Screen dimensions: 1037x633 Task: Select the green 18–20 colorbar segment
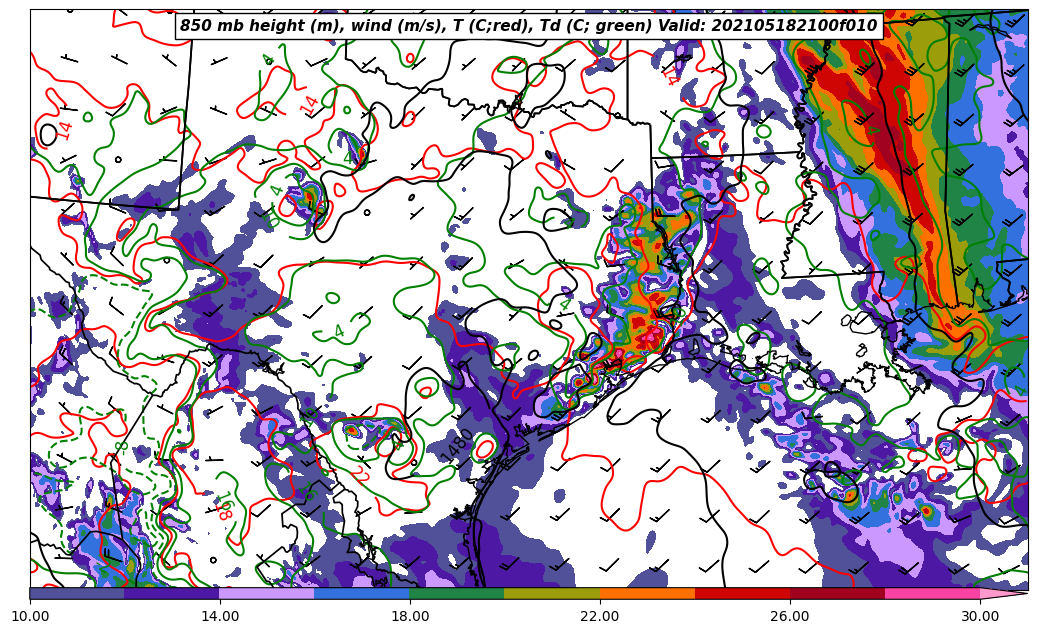(x=457, y=593)
